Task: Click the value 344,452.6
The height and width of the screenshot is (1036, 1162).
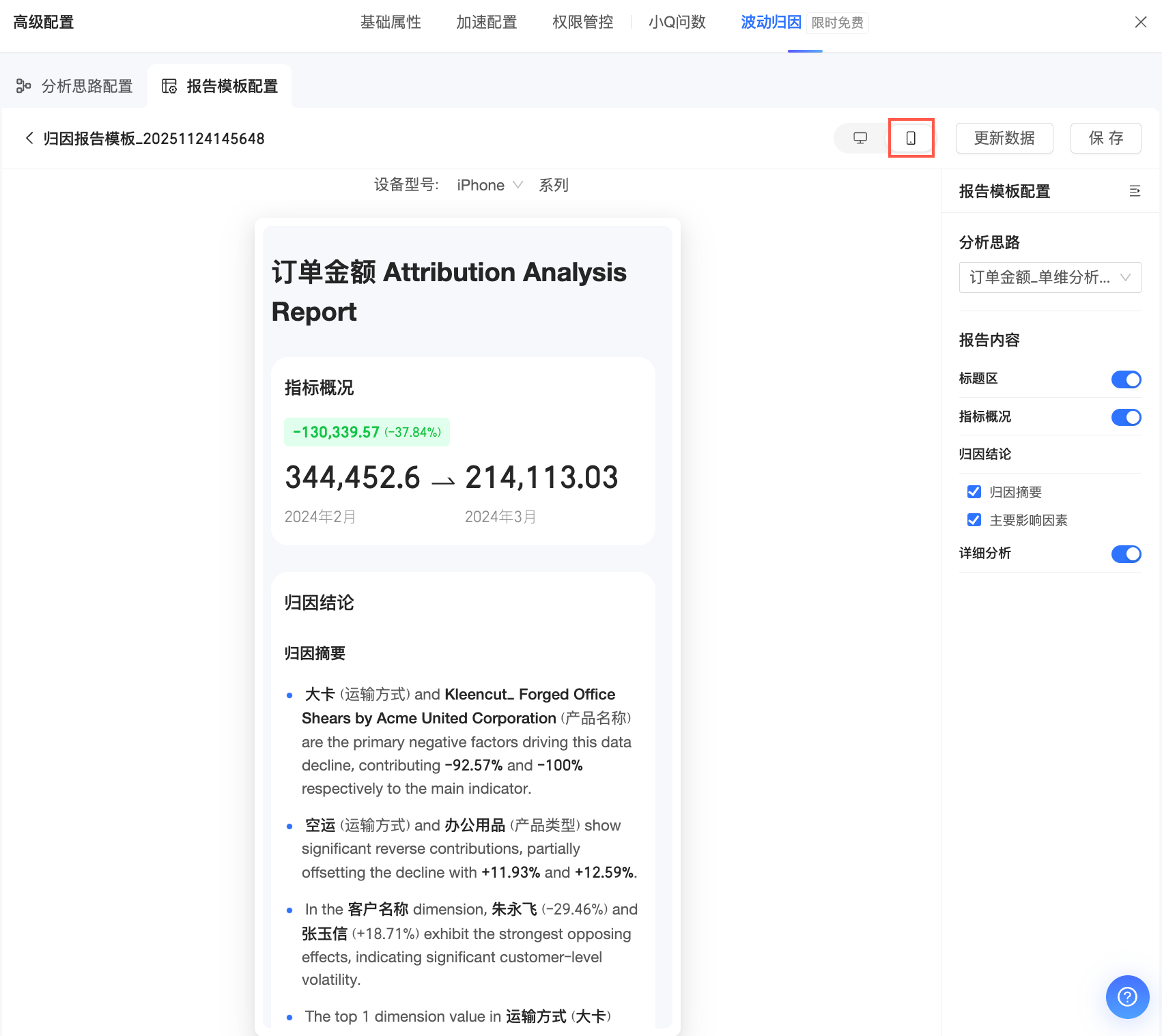Action: coord(352,477)
